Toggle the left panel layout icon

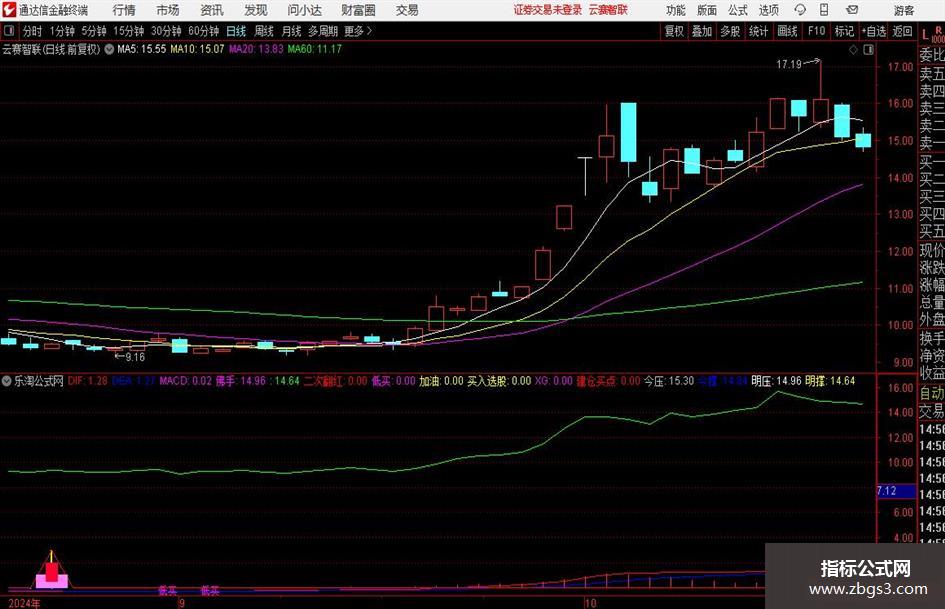pos(8,31)
